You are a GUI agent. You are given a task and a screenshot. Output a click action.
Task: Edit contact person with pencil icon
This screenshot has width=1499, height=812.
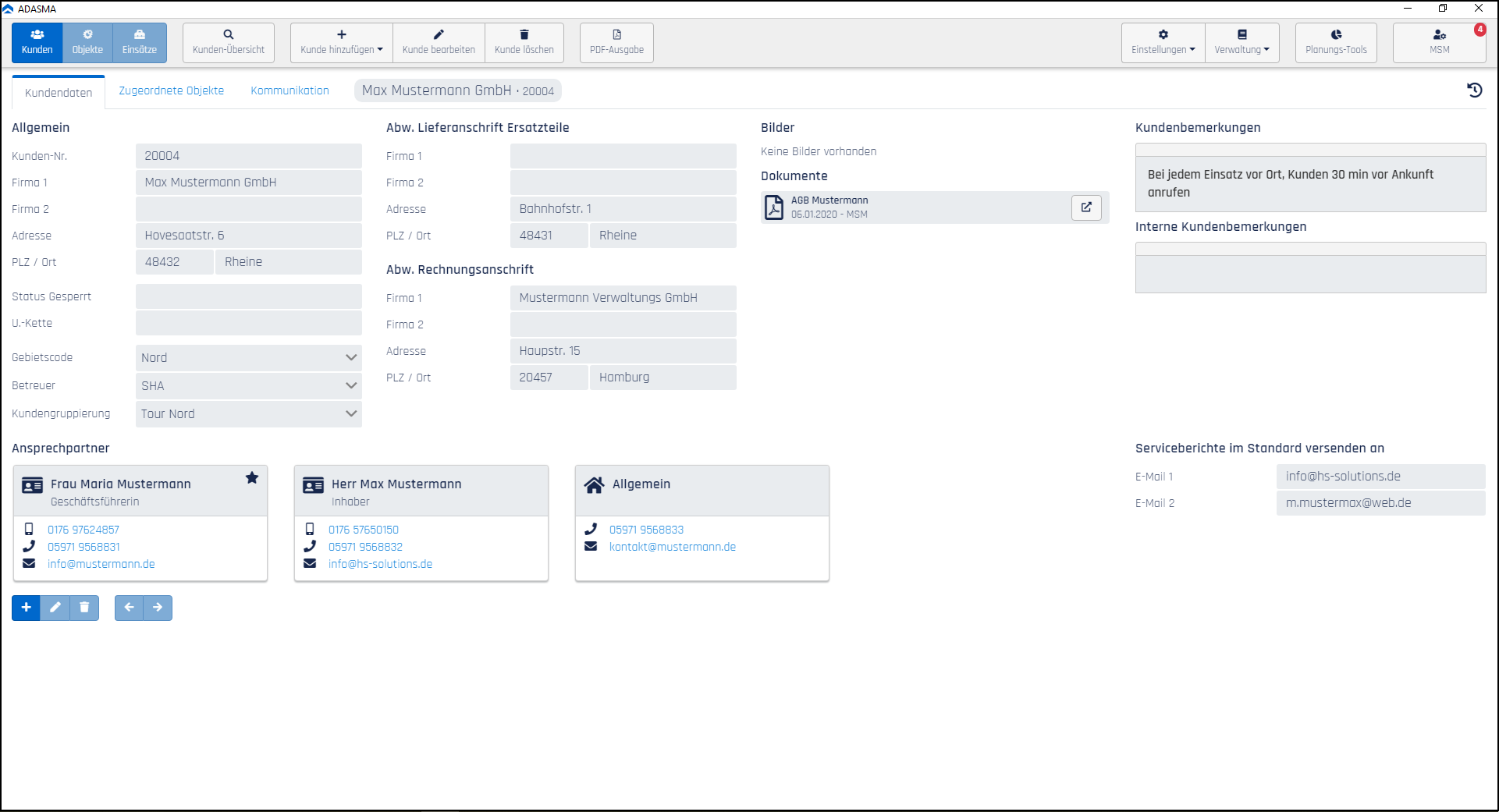pos(55,608)
